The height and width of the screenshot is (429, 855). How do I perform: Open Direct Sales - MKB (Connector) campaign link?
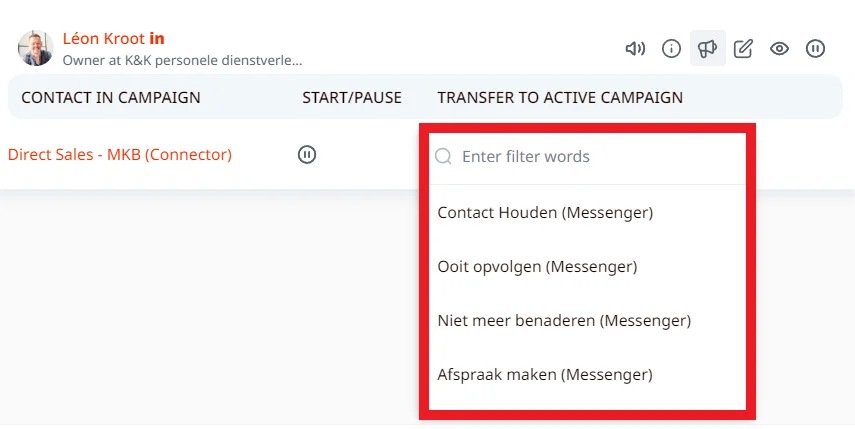coord(120,154)
